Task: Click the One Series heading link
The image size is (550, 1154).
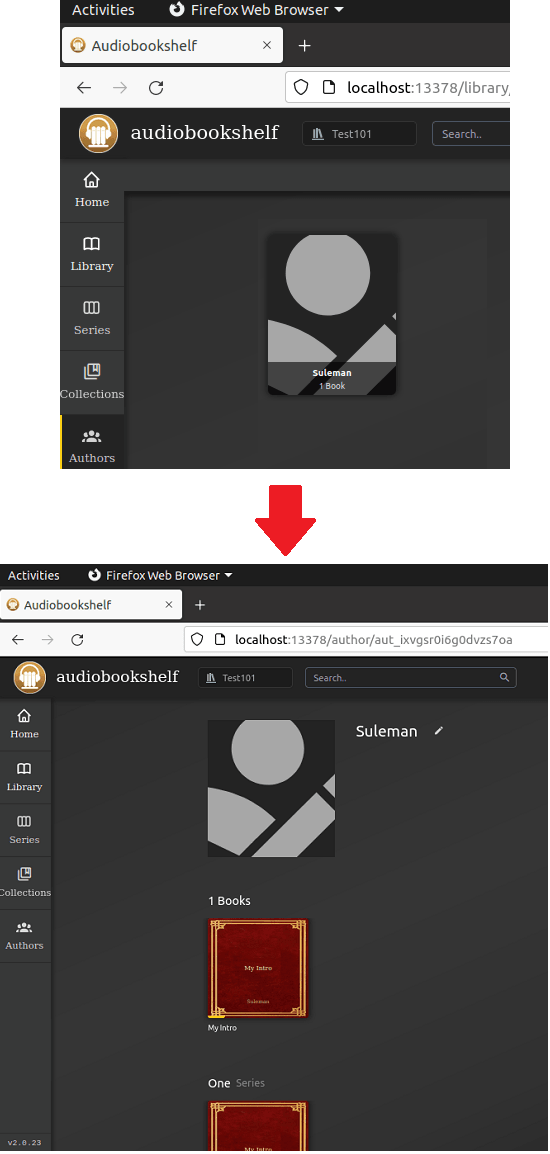Action: click(236, 1083)
